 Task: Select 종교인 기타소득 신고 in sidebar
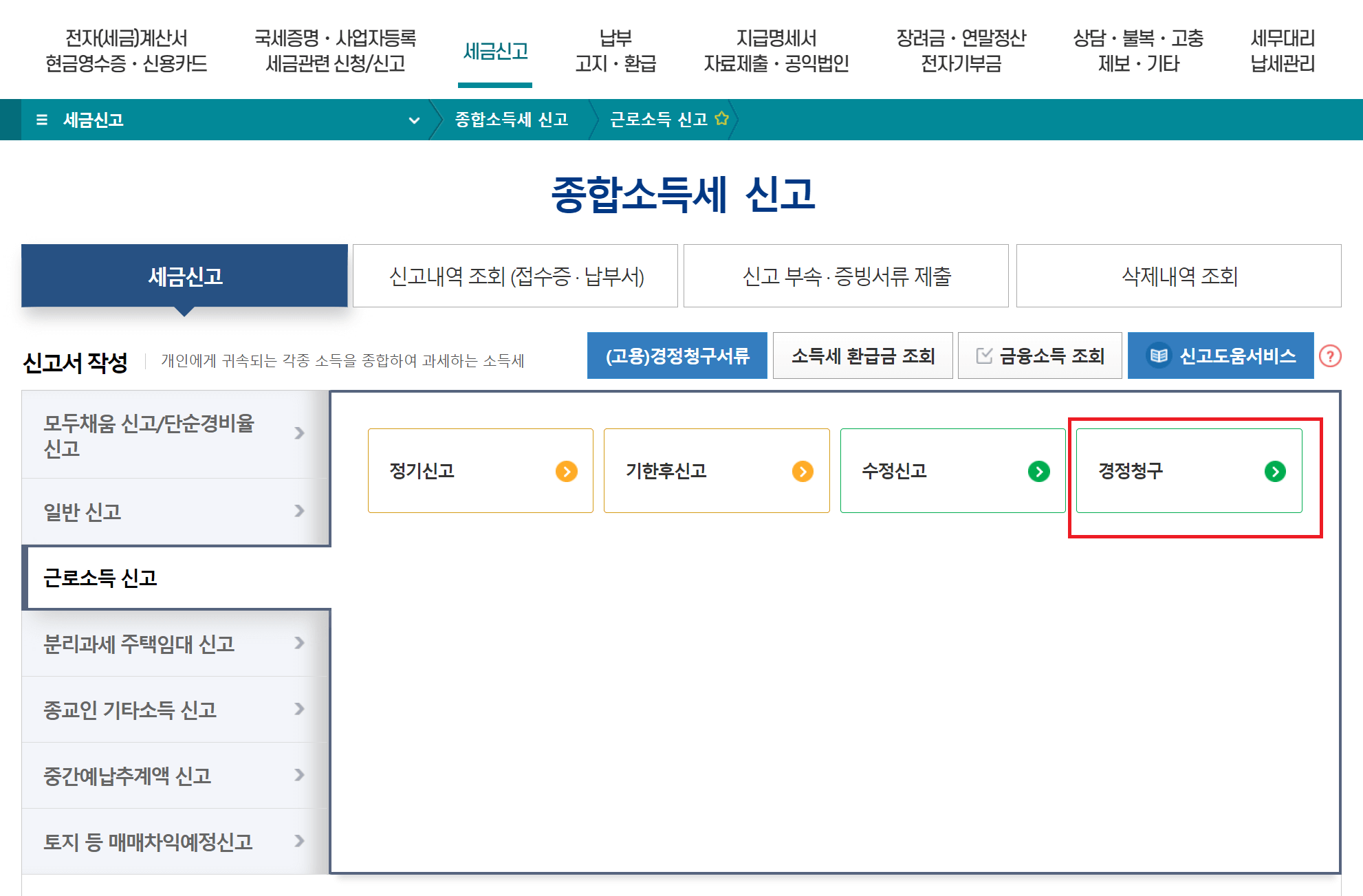[130, 709]
